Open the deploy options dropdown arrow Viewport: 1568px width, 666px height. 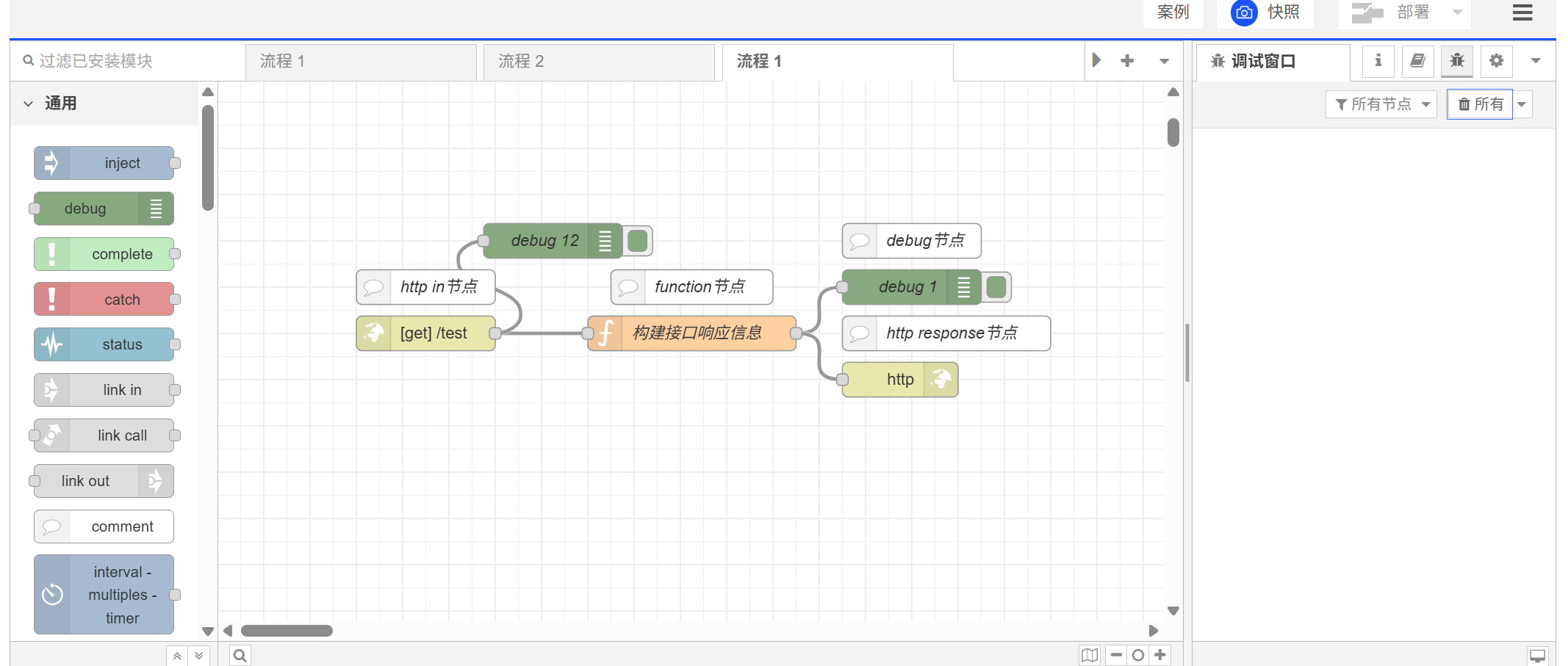click(1458, 12)
